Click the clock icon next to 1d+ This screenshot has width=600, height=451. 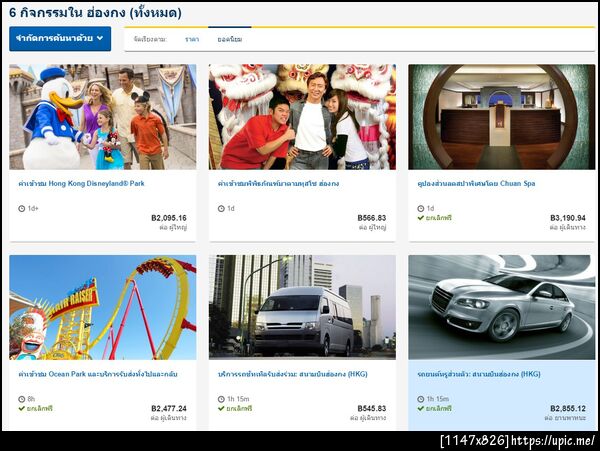pos(22,208)
